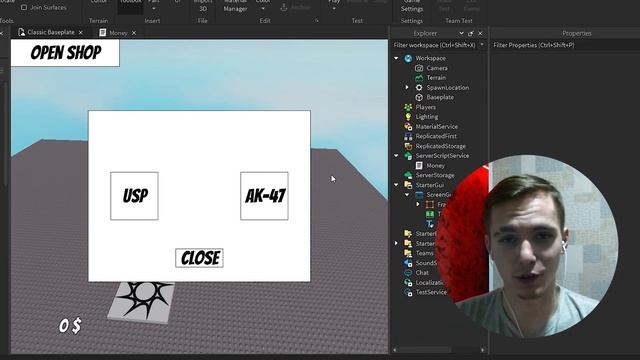Click the Workspace globe icon in Explorer

[x=408, y=58]
